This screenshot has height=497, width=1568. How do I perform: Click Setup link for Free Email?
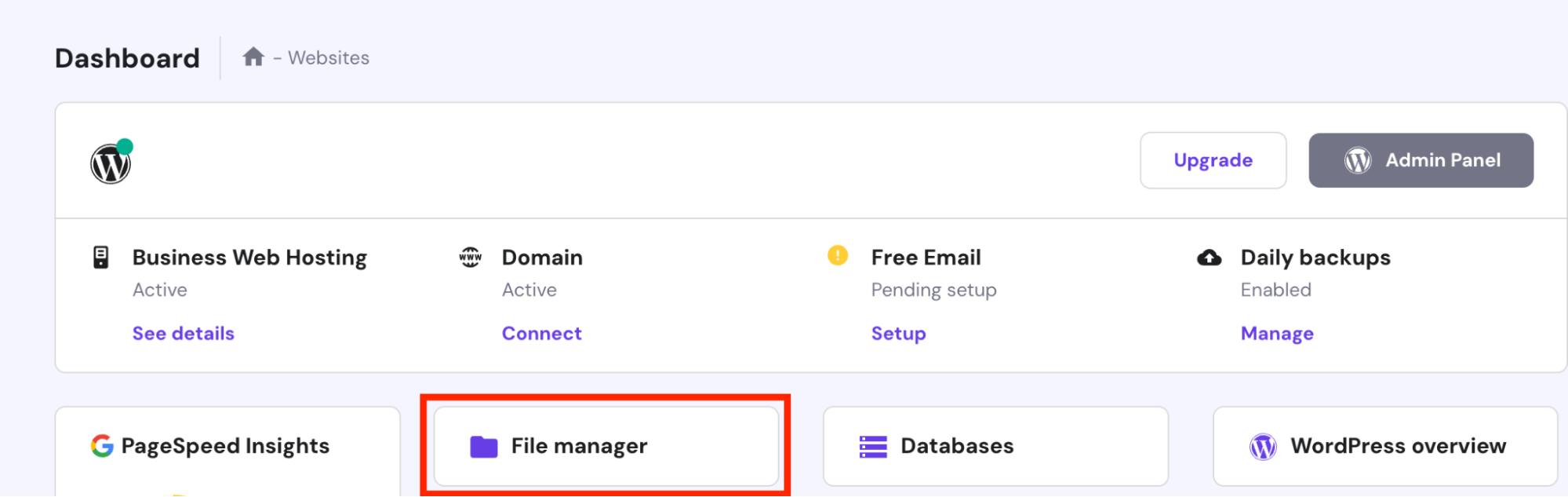tap(898, 334)
